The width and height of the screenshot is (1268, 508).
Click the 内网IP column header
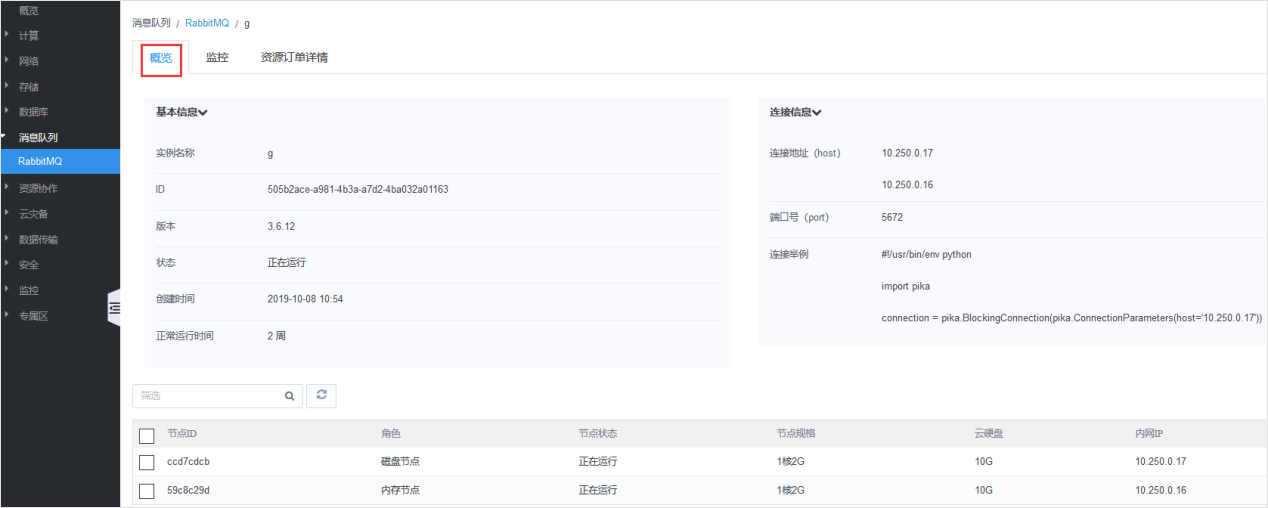[1151, 434]
